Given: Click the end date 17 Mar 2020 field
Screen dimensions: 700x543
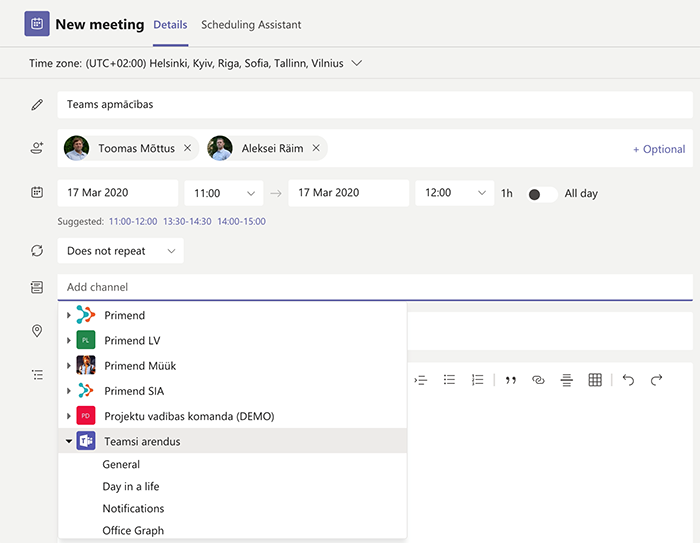Looking at the screenshot, I should pyautogui.click(x=349, y=193).
